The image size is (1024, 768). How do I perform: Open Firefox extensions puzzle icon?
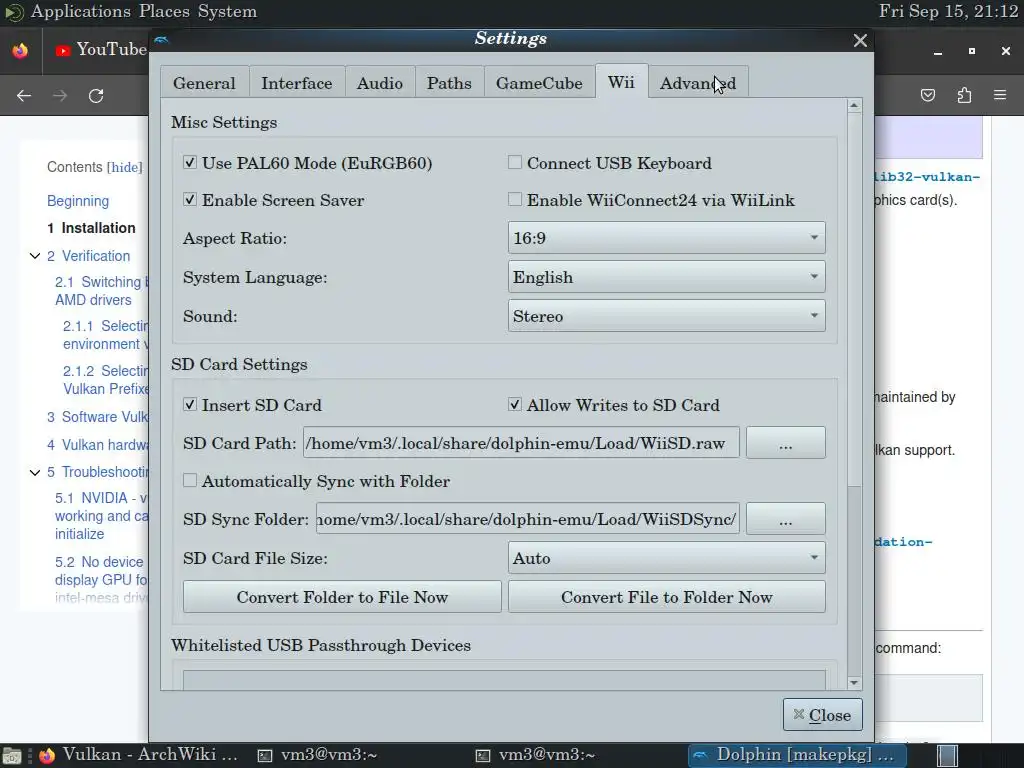[964, 95]
